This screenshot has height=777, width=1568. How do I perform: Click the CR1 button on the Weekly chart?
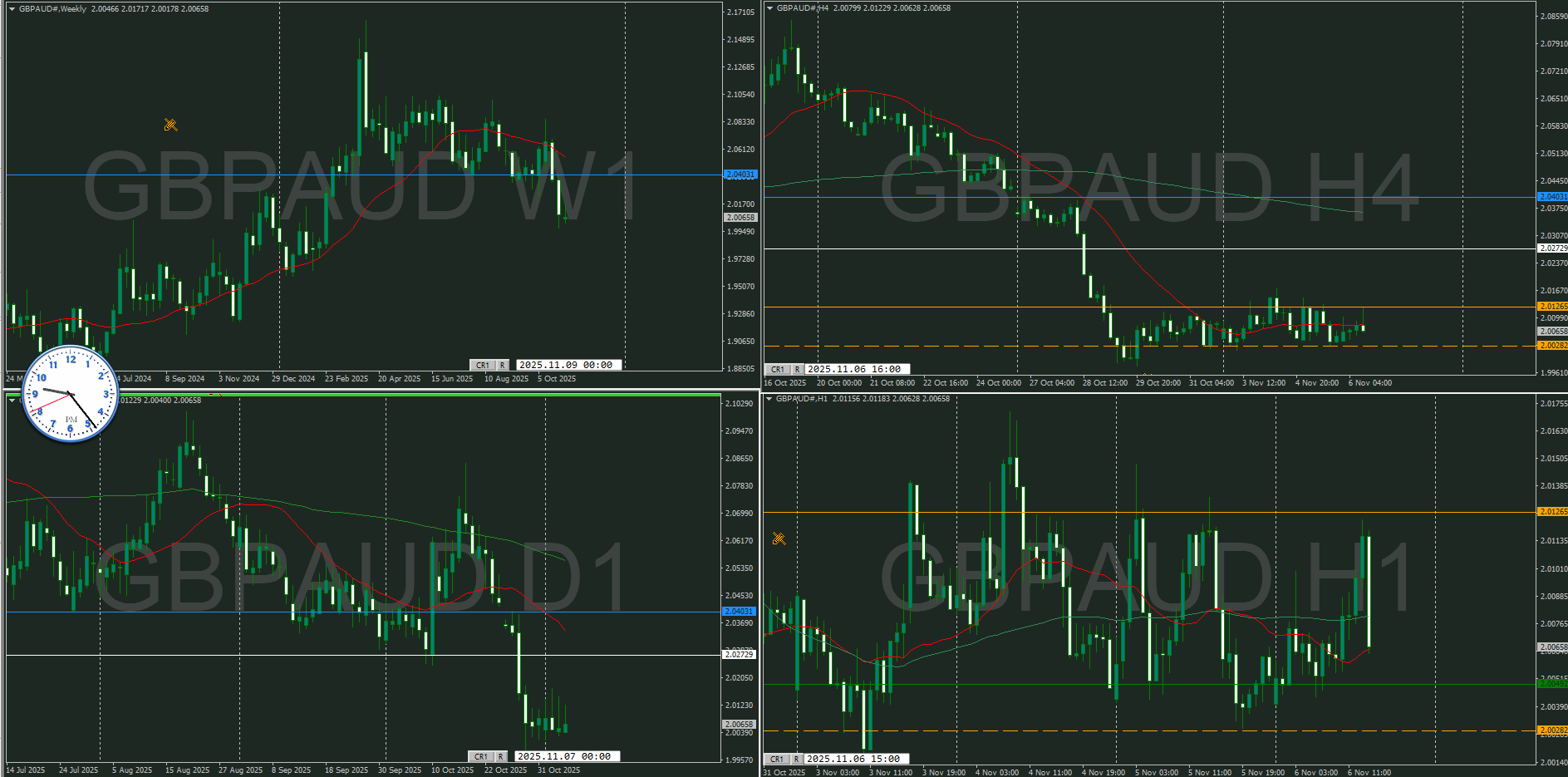click(482, 365)
